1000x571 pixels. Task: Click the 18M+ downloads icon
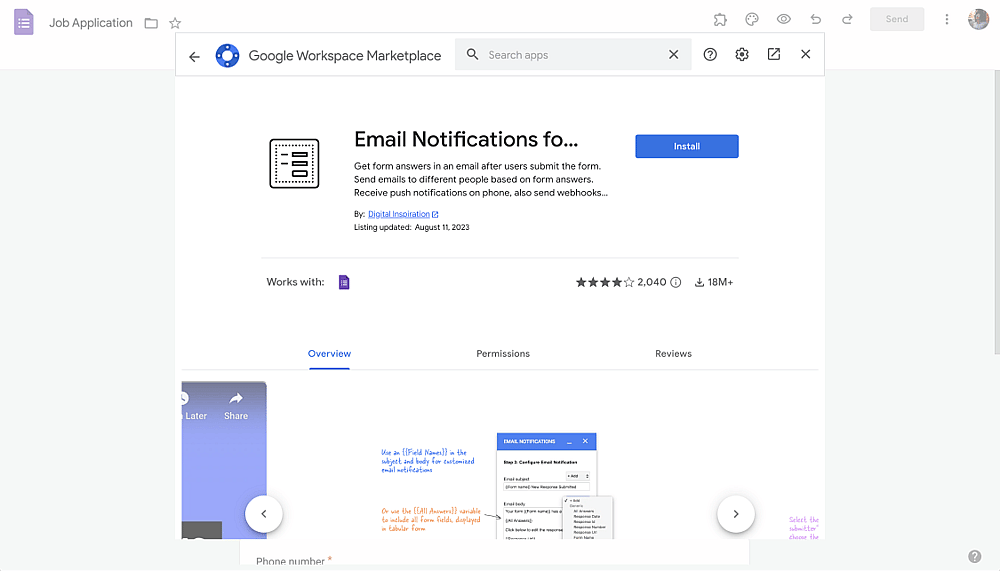point(699,282)
